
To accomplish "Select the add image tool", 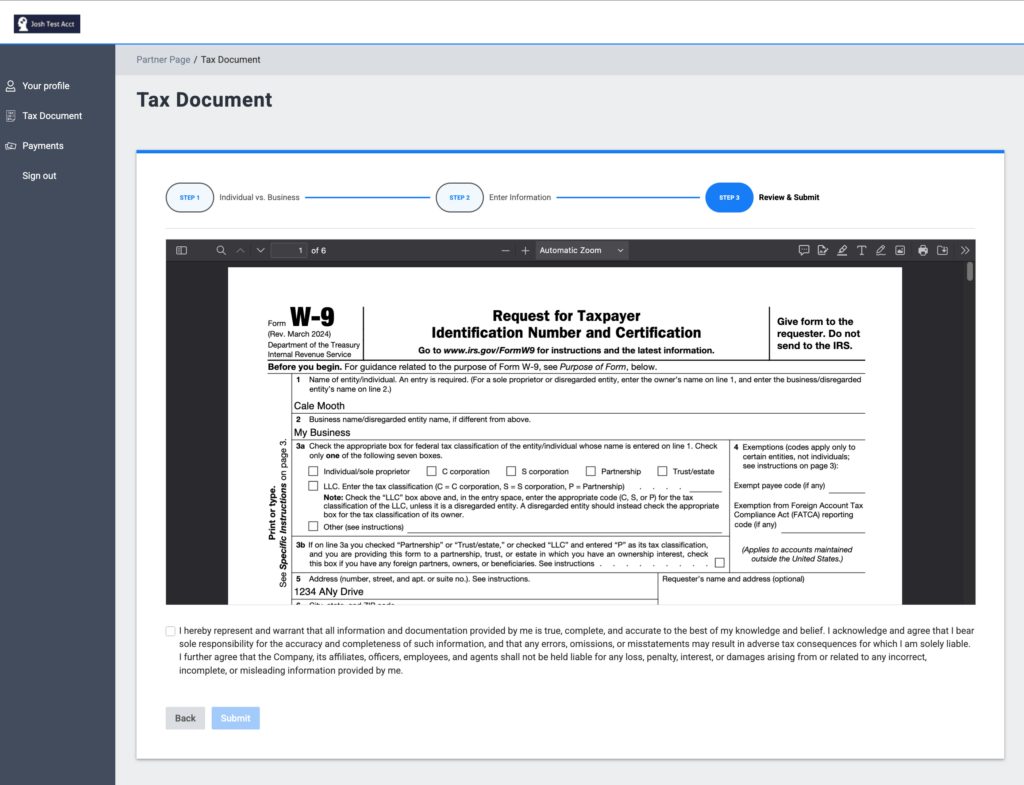I will click(900, 250).
